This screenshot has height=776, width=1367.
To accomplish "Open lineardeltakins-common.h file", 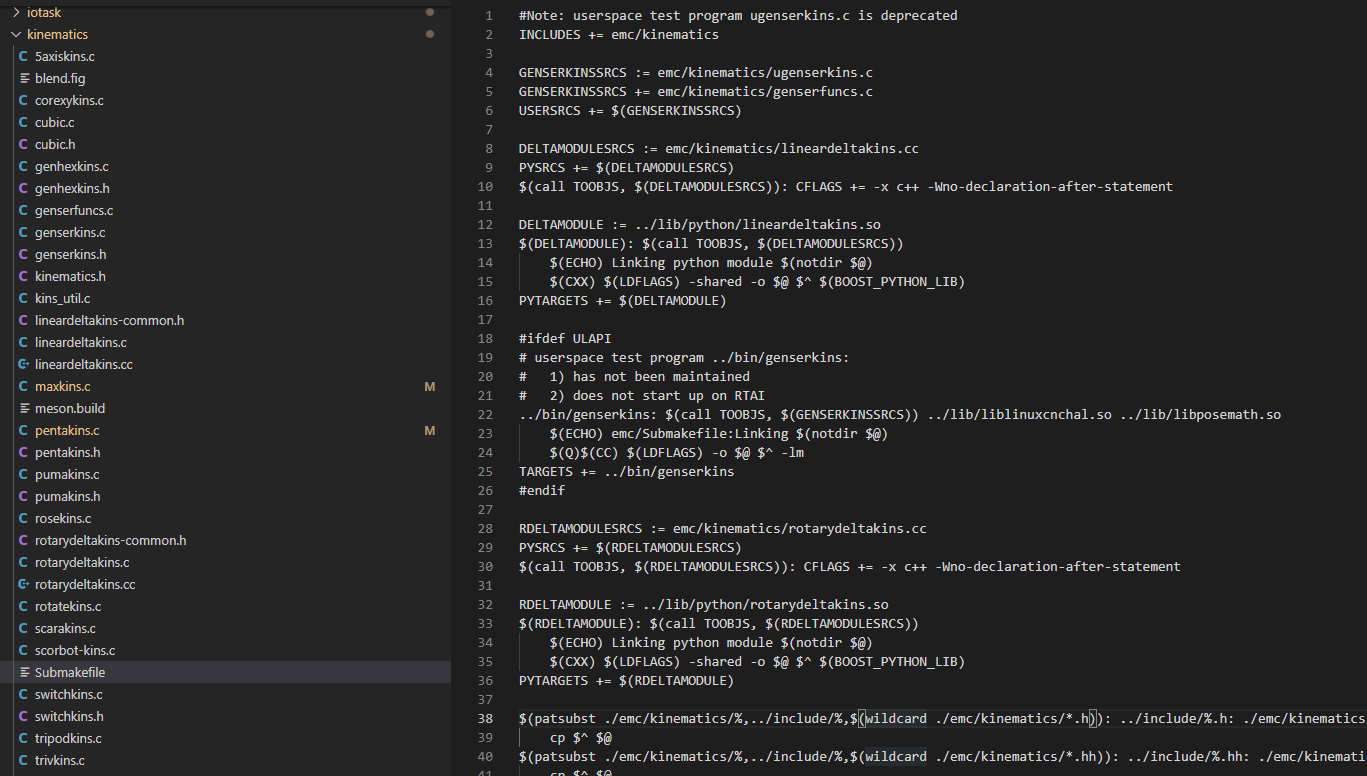I will [109, 320].
